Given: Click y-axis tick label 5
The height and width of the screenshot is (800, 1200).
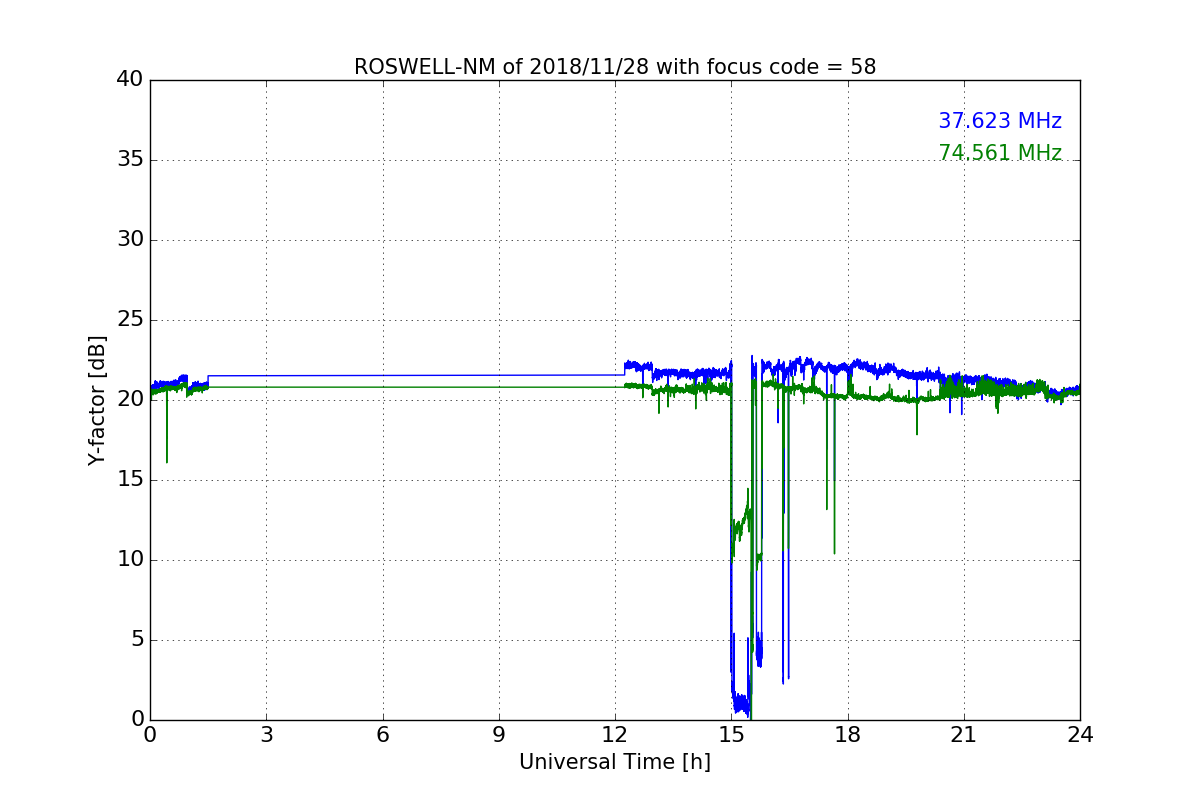Looking at the screenshot, I should [137, 640].
